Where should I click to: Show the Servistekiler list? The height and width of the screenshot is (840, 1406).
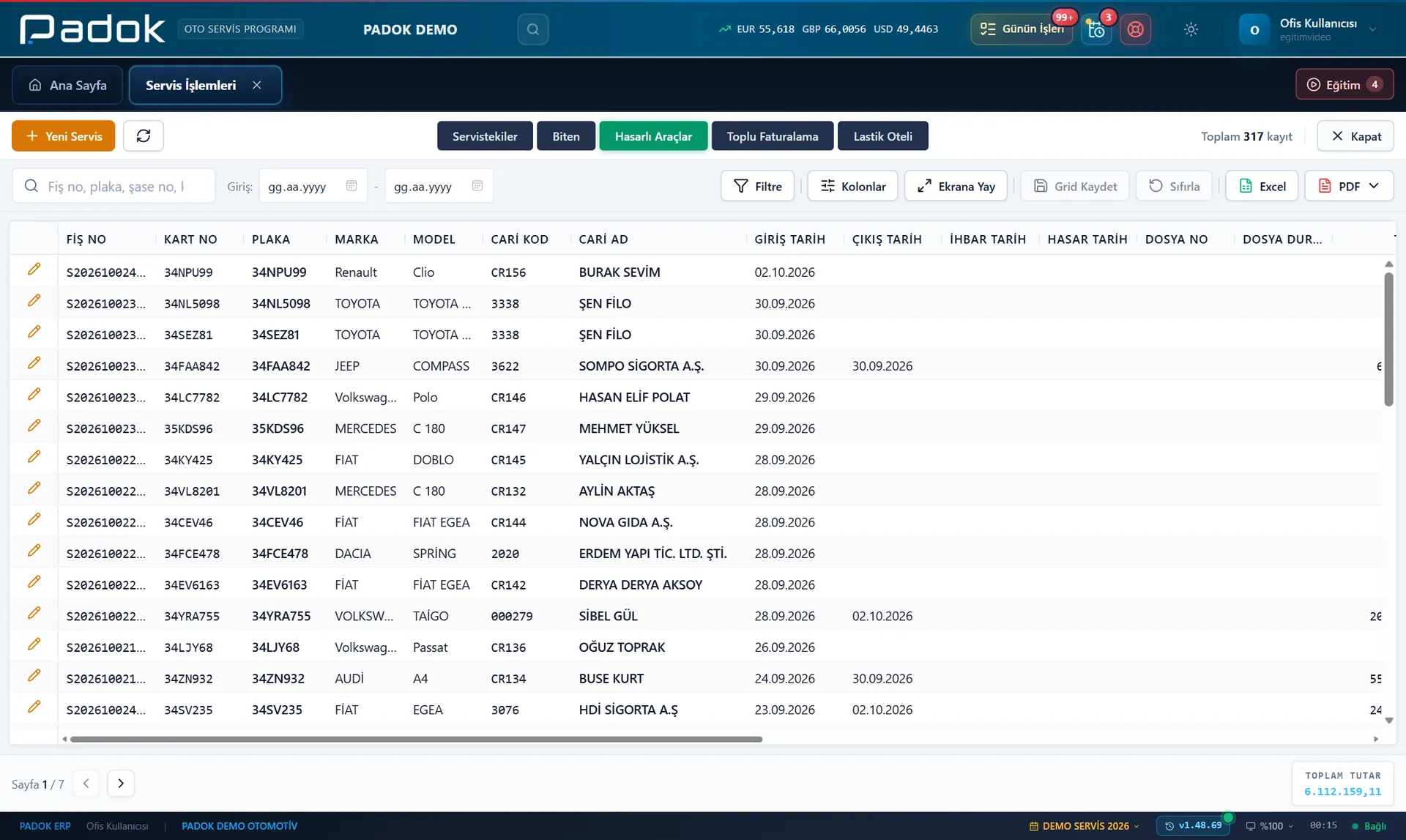click(485, 136)
